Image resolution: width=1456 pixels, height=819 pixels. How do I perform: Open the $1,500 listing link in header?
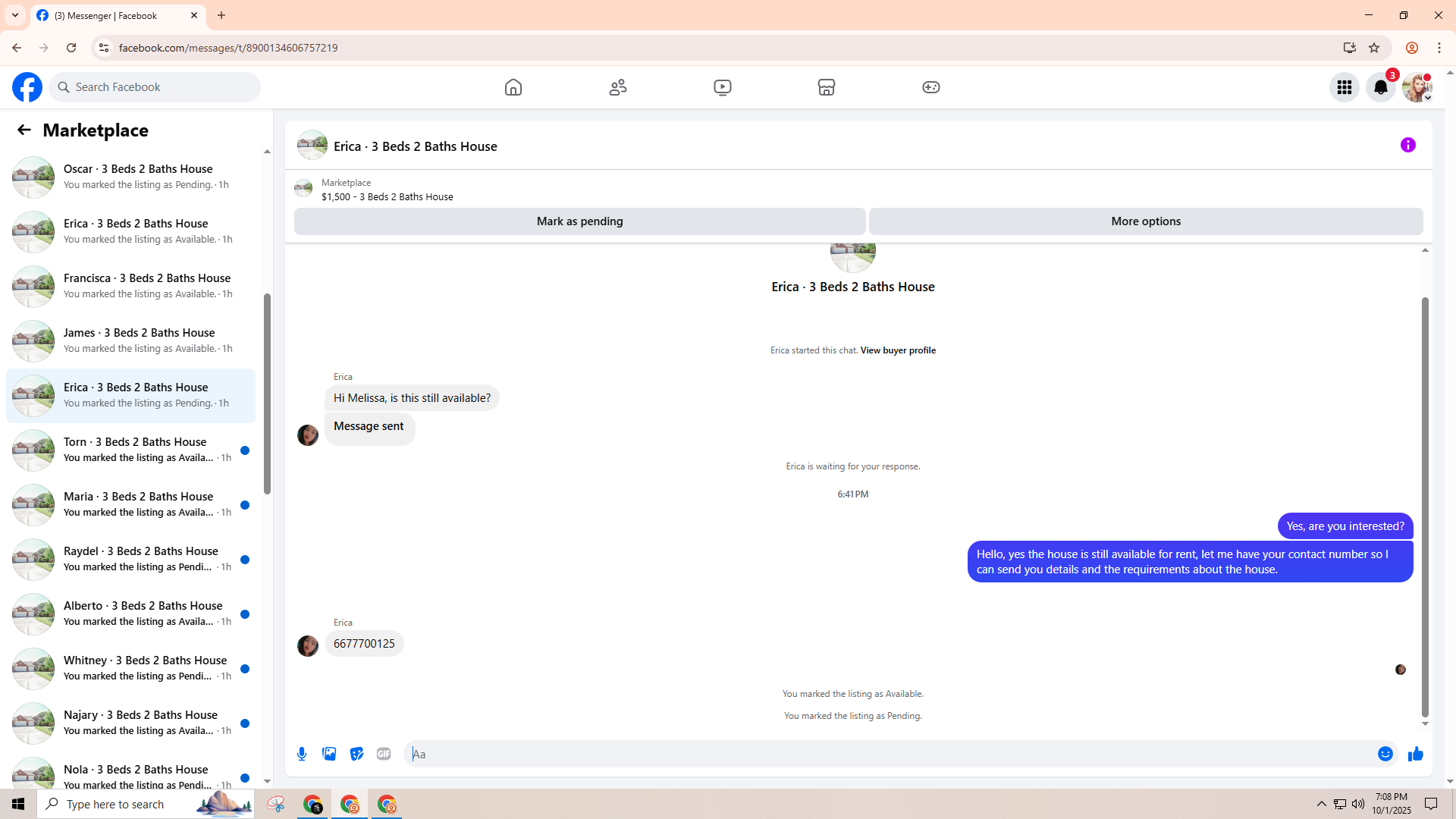(x=387, y=197)
